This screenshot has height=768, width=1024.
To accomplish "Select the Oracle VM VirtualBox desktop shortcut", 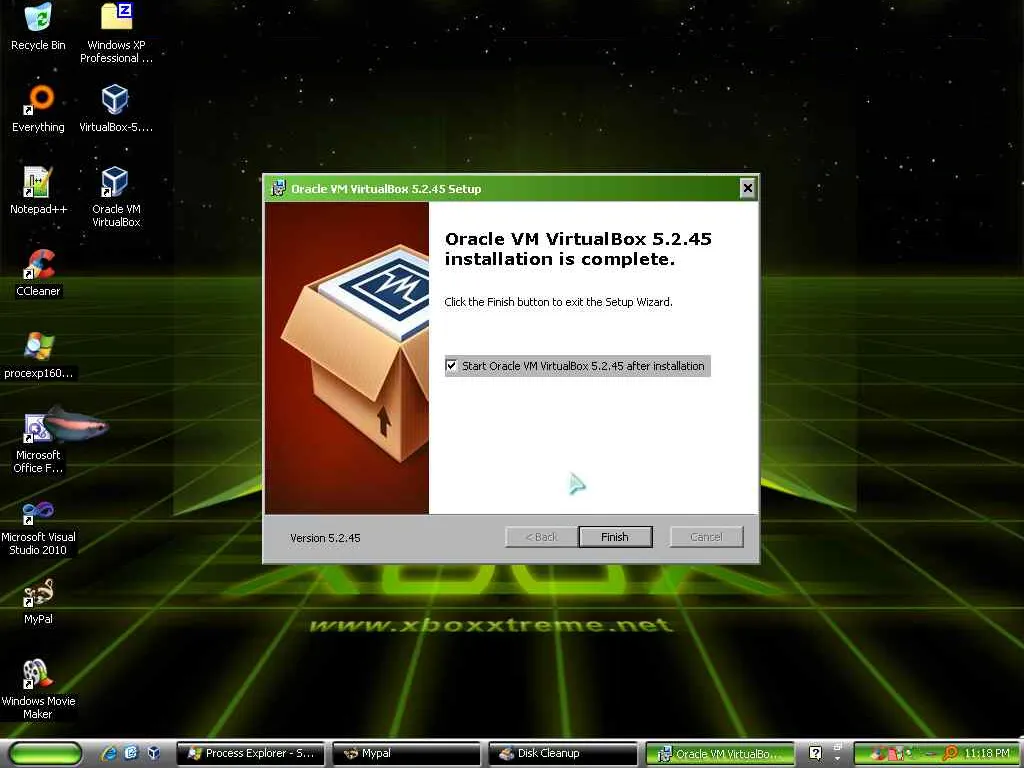I will point(116,197).
